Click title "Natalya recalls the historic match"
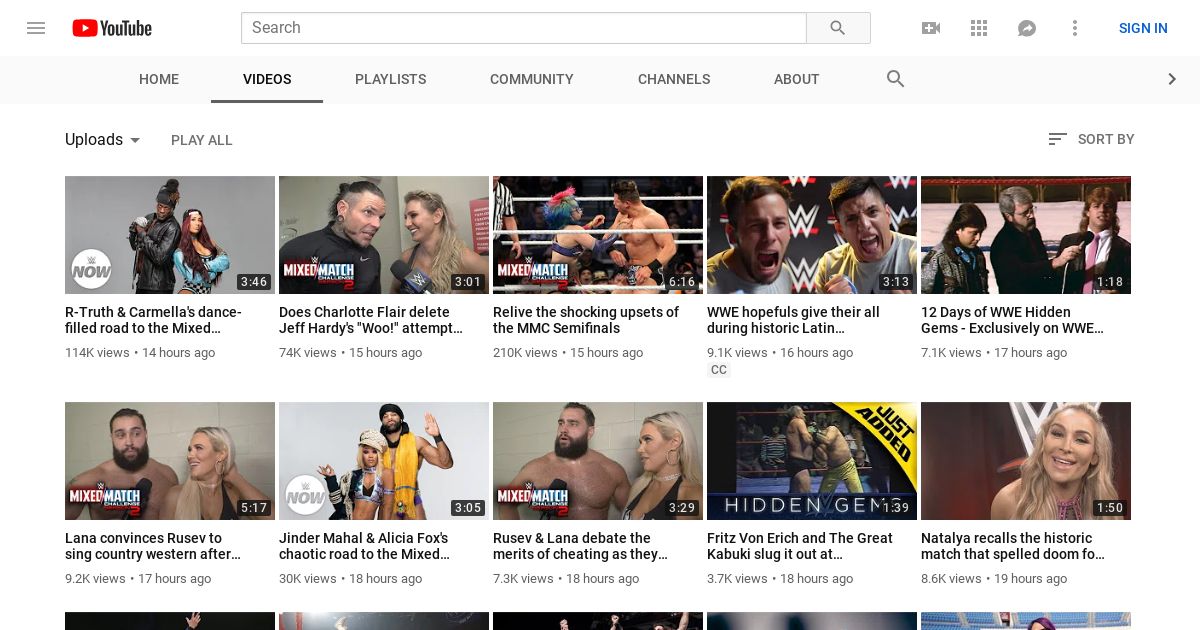Screen dimensions: 1200x630 point(1013,546)
